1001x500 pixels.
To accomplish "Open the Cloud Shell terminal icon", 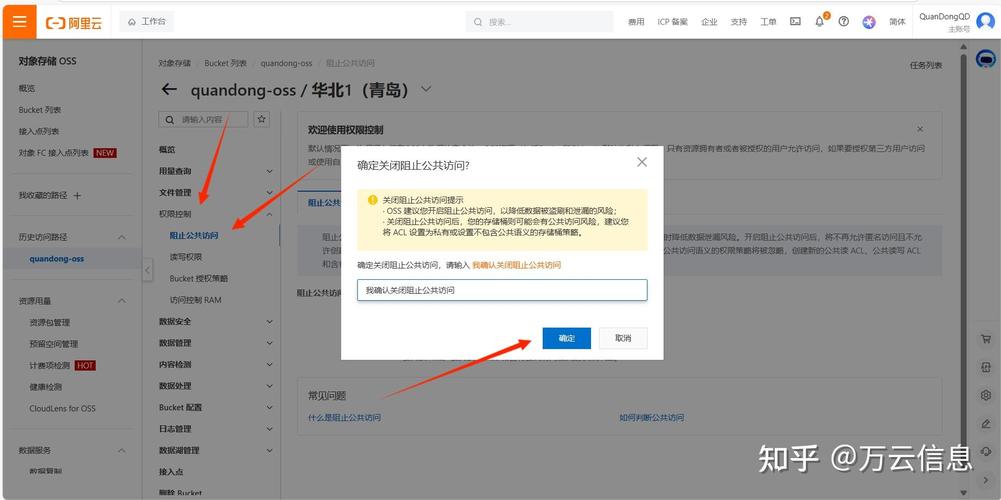I will [x=795, y=22].
